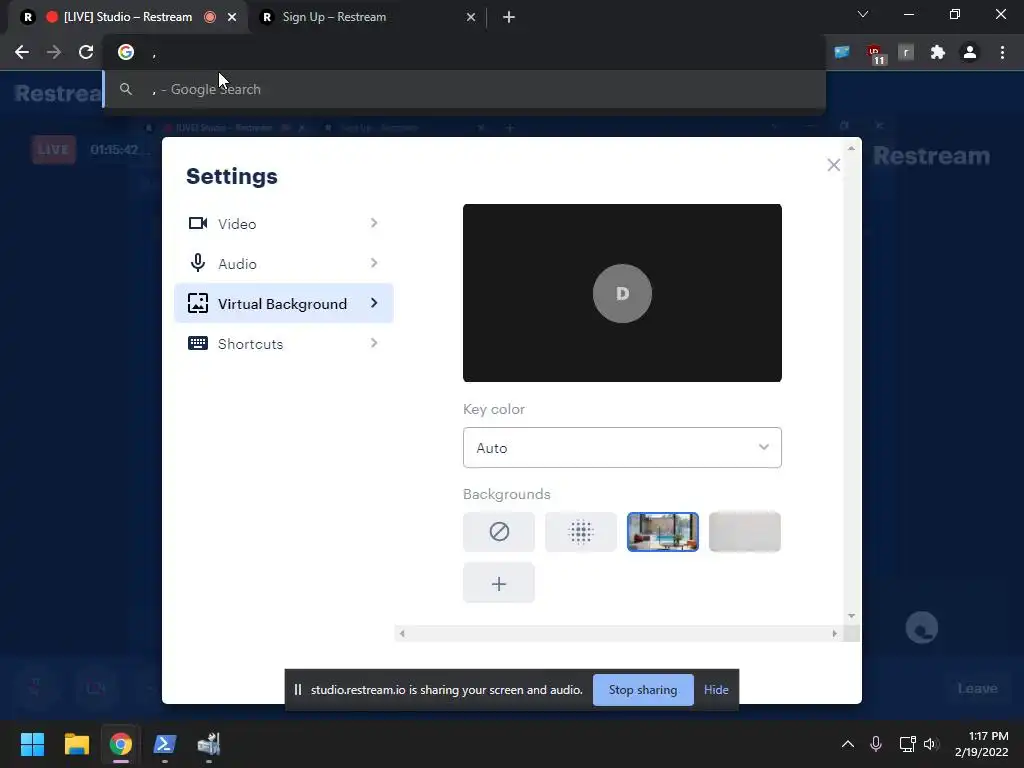
Task: Choose the light gray background image
Action: [744, 532]
